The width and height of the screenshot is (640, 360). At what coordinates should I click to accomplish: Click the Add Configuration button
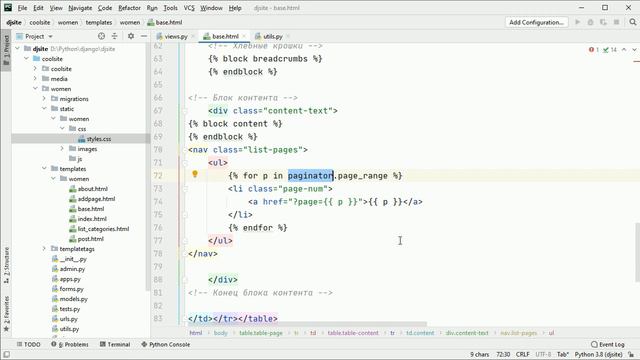pos(536,22)
